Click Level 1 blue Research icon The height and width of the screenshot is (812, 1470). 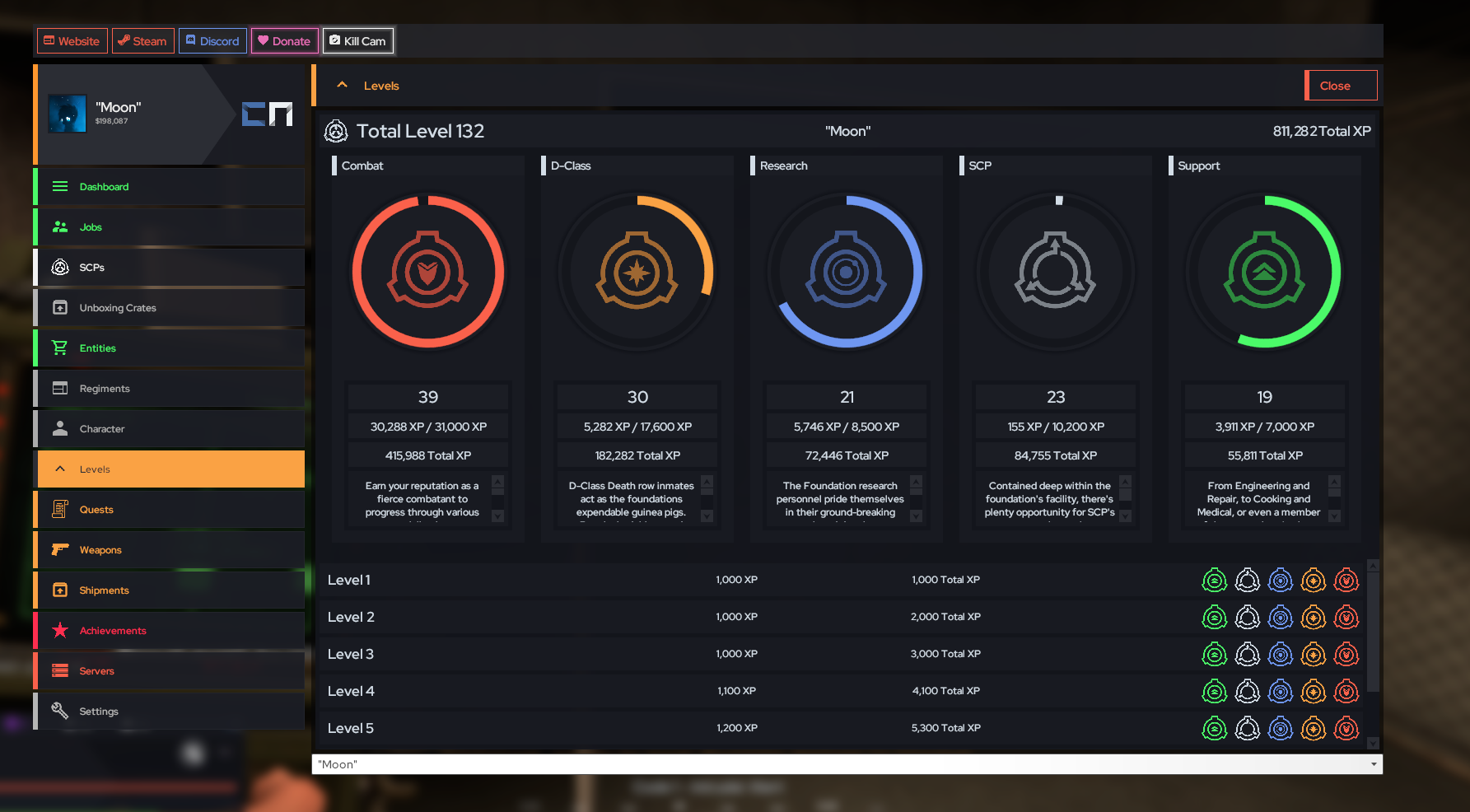1281,581
